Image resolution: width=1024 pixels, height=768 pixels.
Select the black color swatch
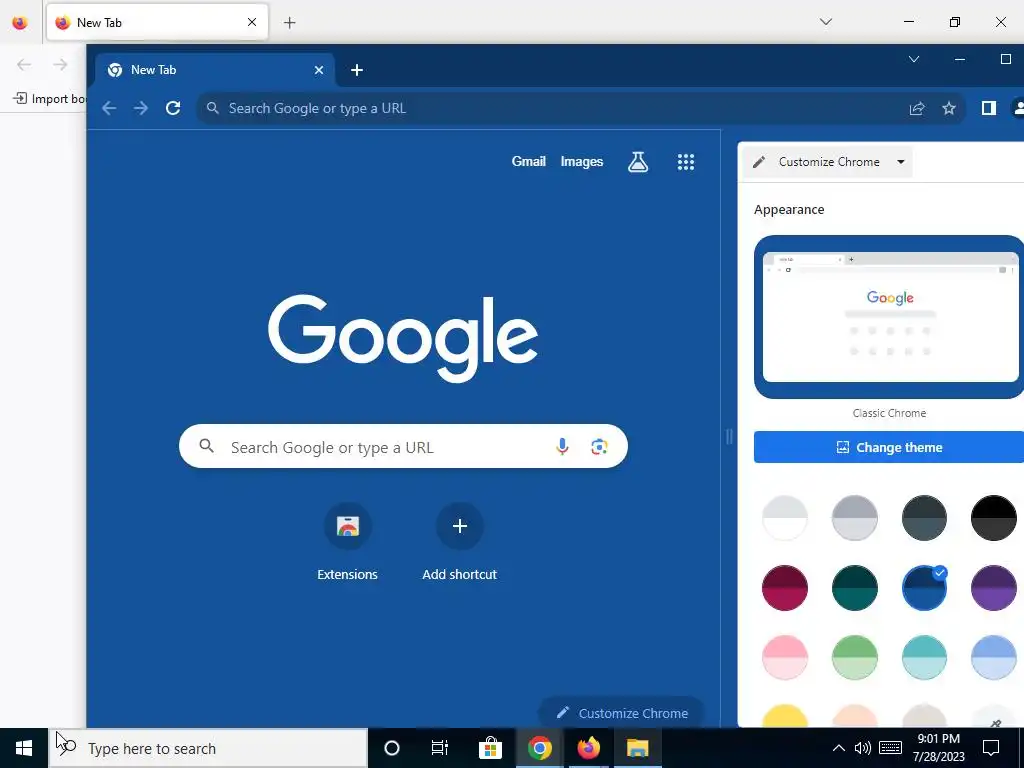click(x=994, y=518)
